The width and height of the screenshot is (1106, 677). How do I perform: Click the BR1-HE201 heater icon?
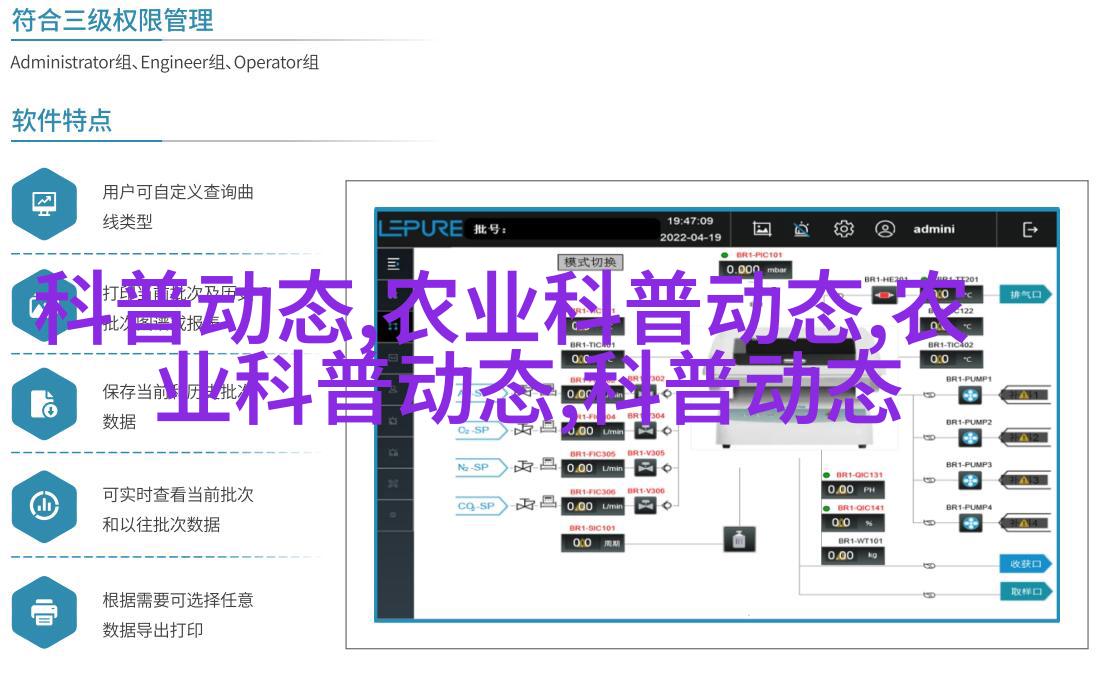pos(885,296)
